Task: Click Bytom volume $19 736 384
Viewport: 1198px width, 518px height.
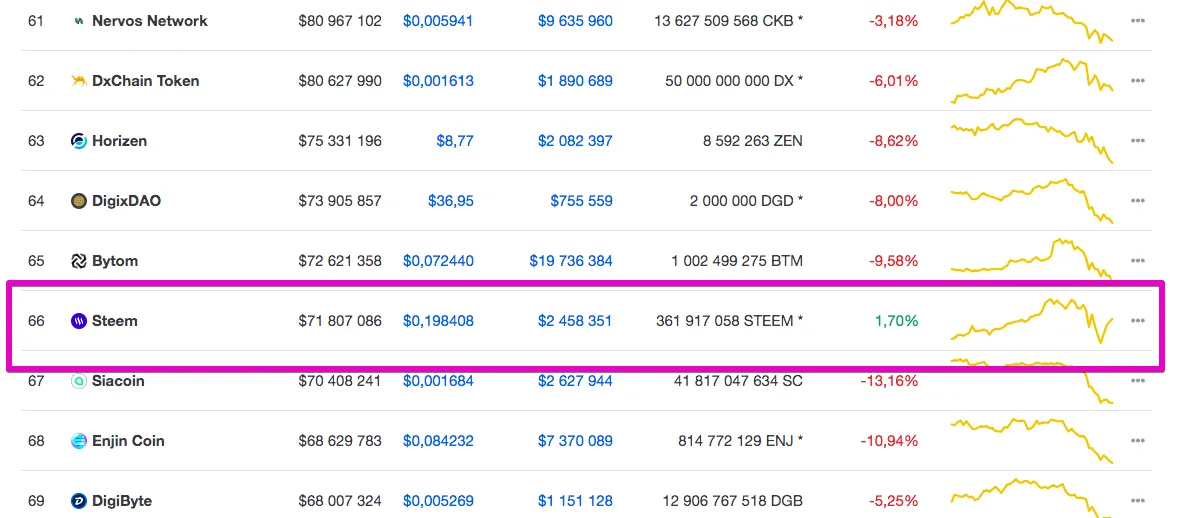Action: point(571,261)
